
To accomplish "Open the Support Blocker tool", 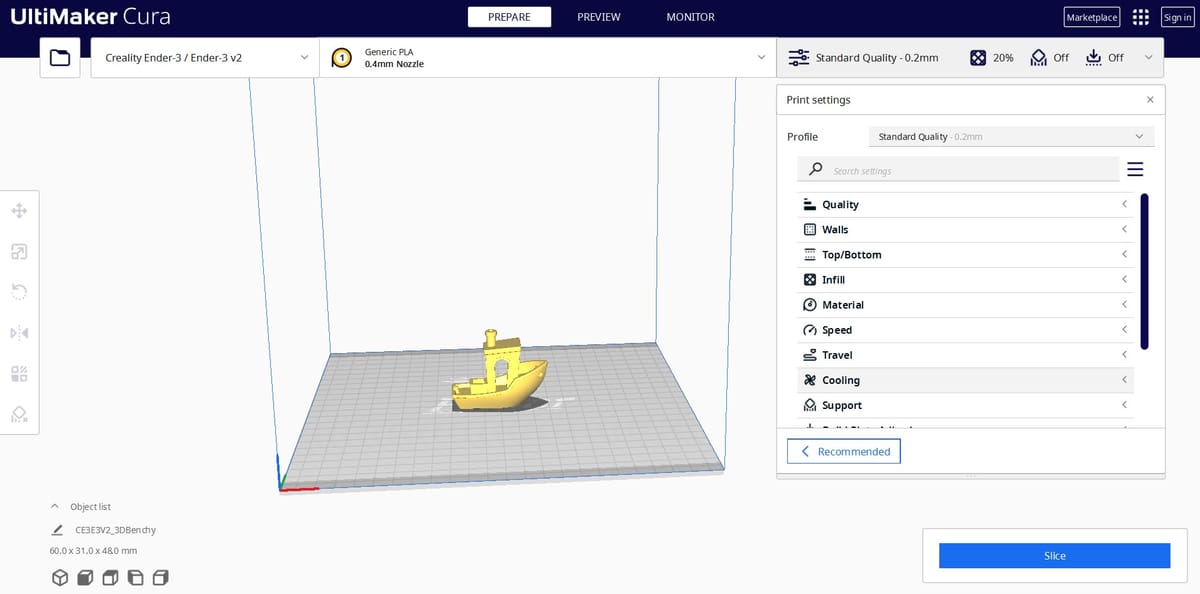I will click(x=19, y=414).
